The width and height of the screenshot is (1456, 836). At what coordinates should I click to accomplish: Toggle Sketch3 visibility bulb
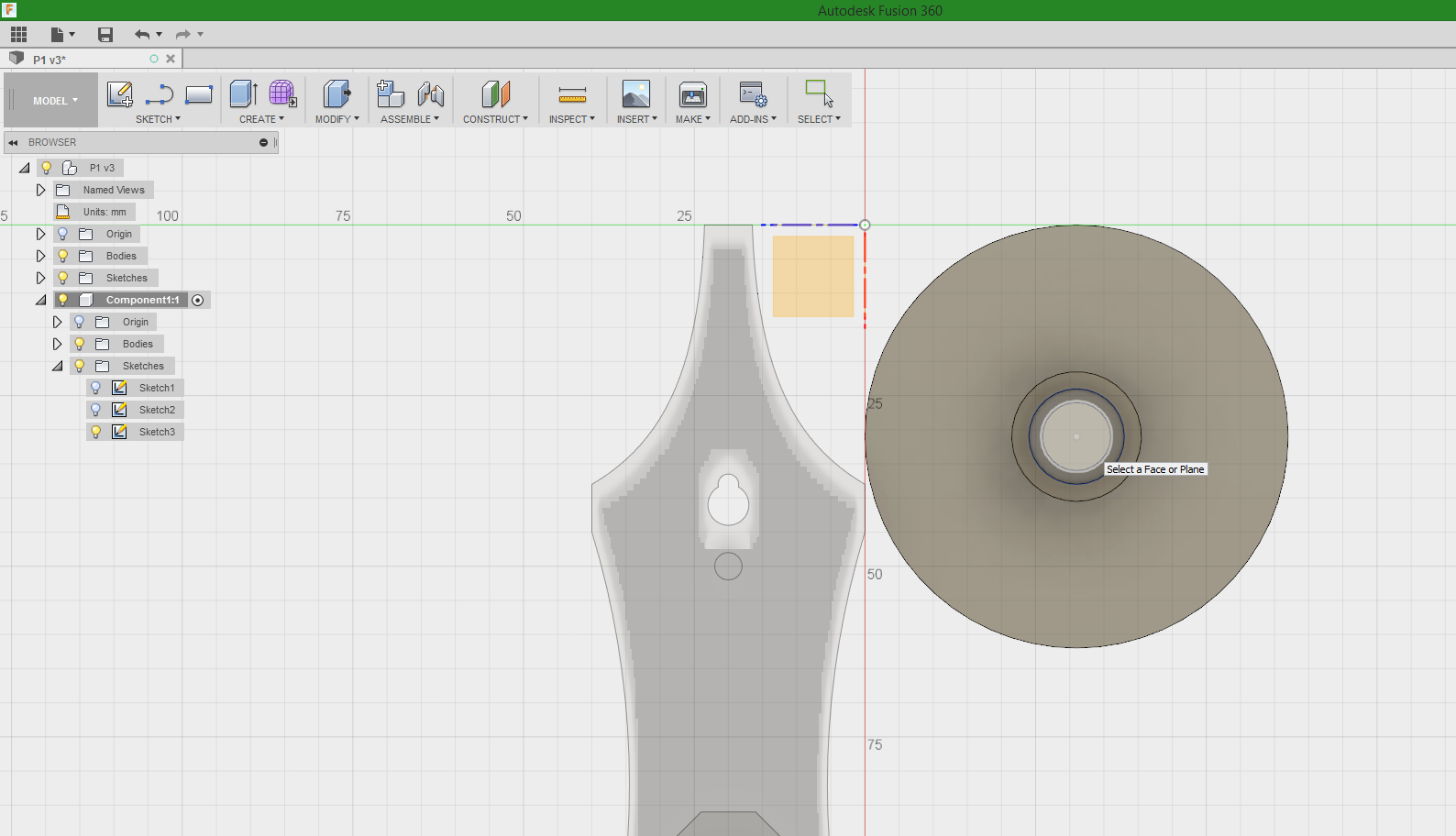(96, 432)
